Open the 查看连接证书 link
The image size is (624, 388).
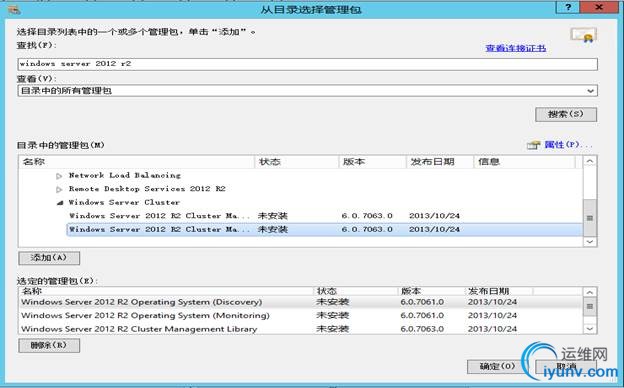click(x=516, y=48)
